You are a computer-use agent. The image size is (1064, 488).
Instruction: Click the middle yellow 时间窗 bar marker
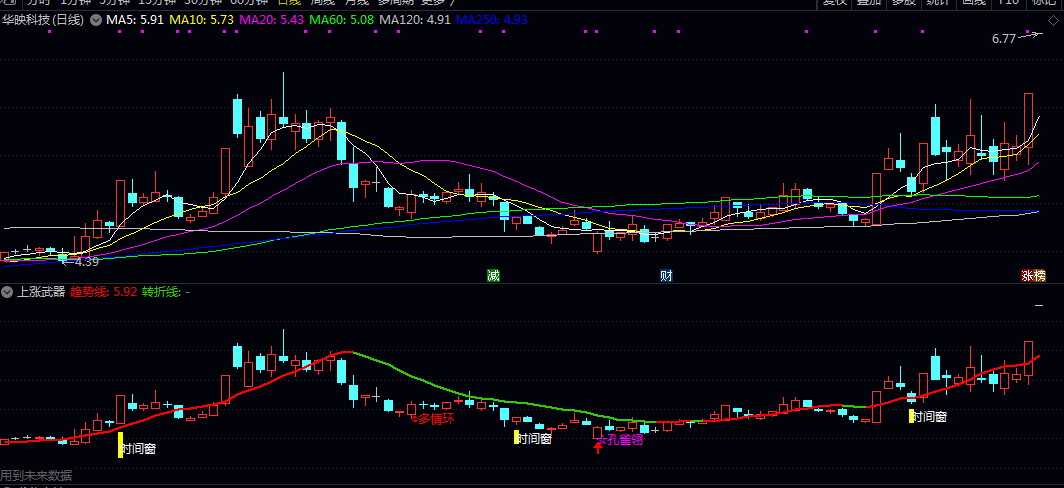516,437
